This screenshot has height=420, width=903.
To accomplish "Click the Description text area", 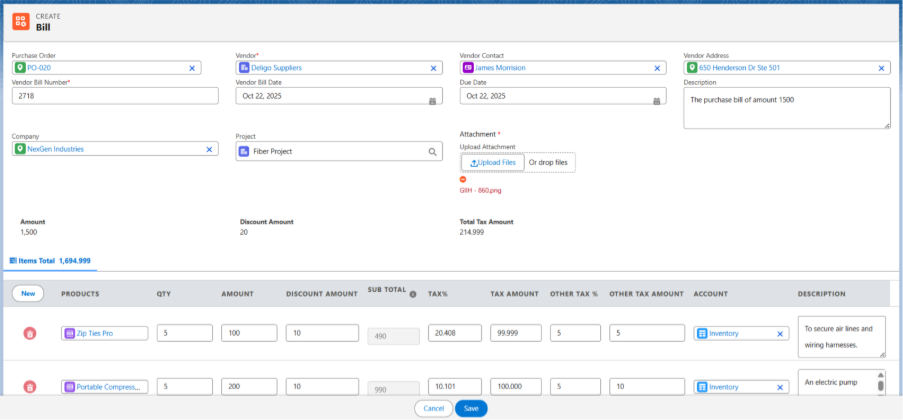I will coord(786,107).
